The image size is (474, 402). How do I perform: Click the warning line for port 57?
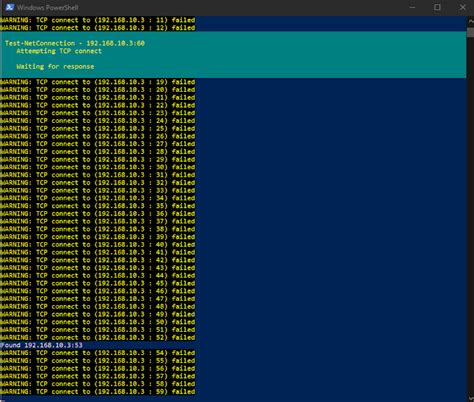(x=98, y=376)
